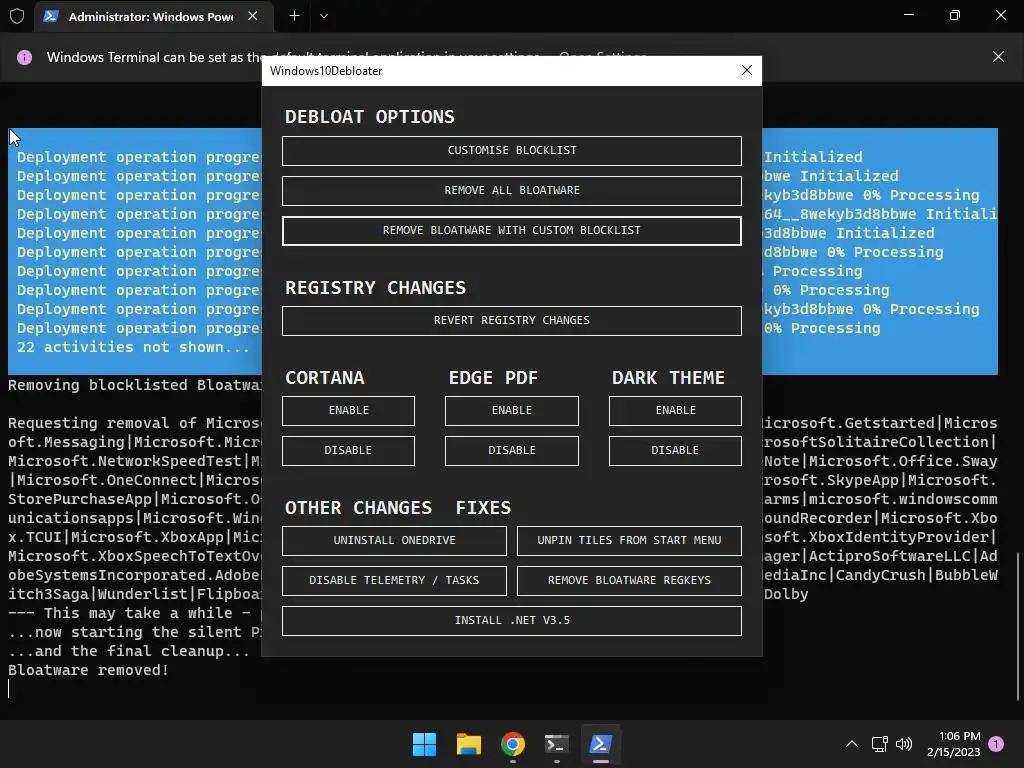Image resolution: width=1024 pixels, height=768 pixels.
Task: Open network status icon in tray
Action: 880,744
